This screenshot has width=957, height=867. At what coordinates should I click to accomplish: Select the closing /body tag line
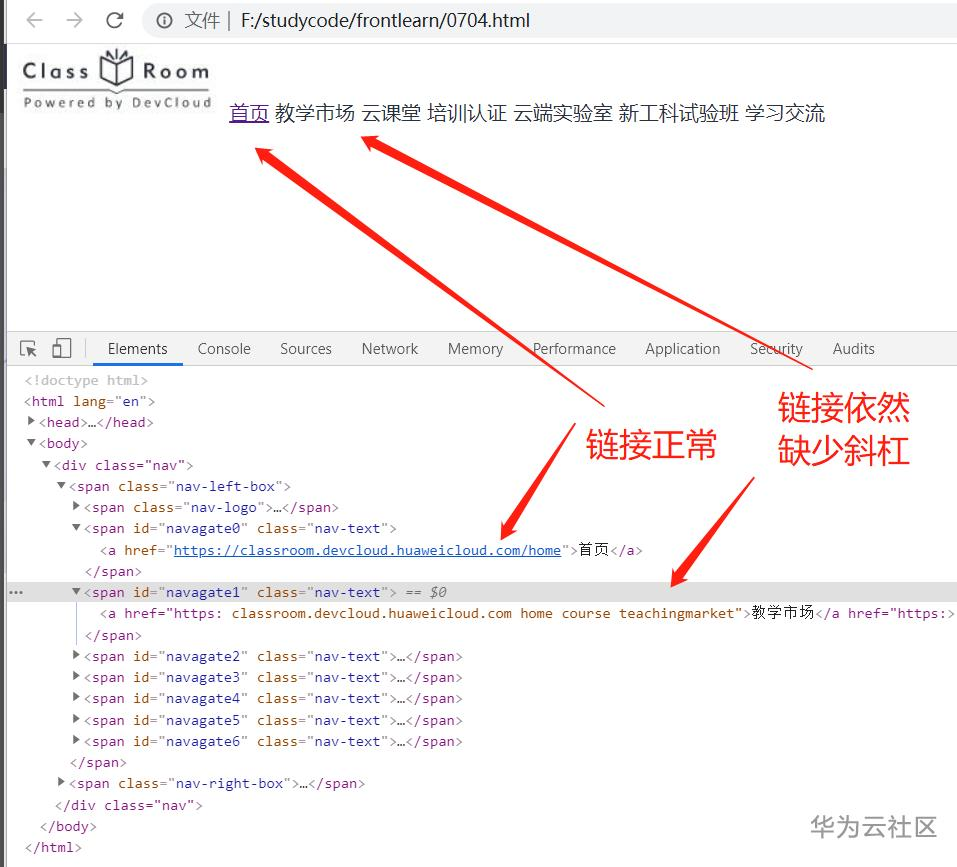point(68,827)
